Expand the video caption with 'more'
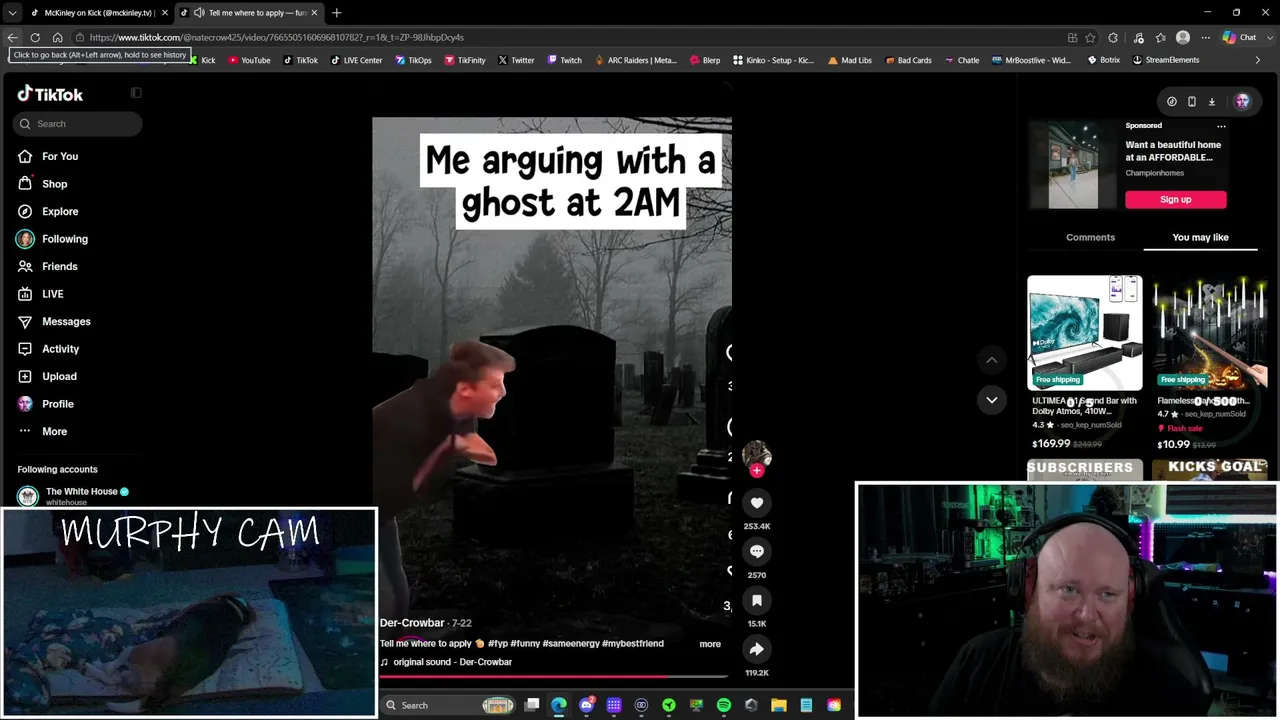 [x=710, y=644]
